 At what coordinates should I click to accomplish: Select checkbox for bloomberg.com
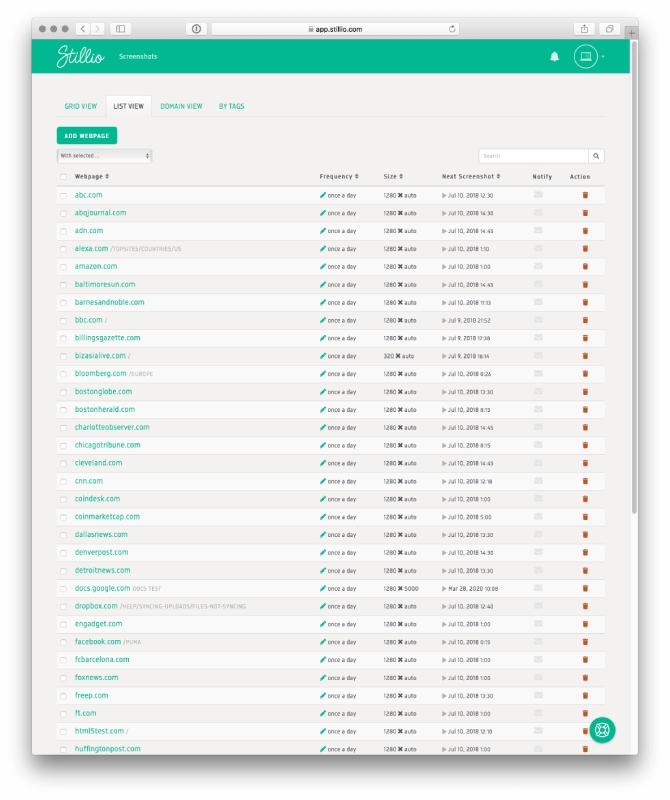(63, 374)
